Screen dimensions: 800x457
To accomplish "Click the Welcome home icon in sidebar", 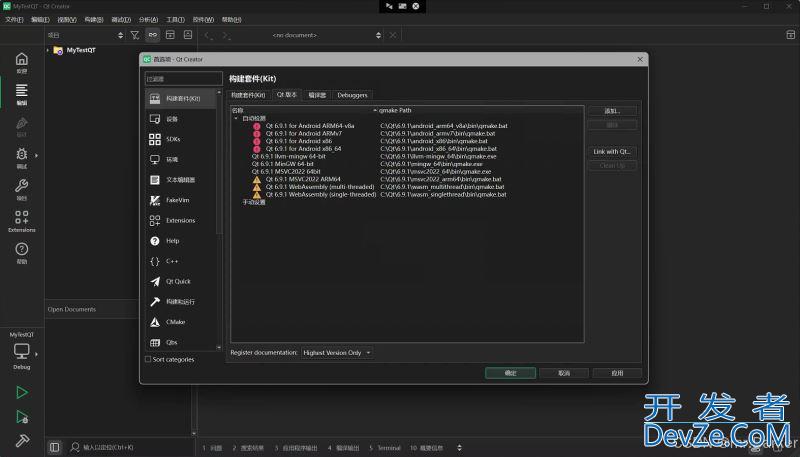I will [x=21, y=61].
